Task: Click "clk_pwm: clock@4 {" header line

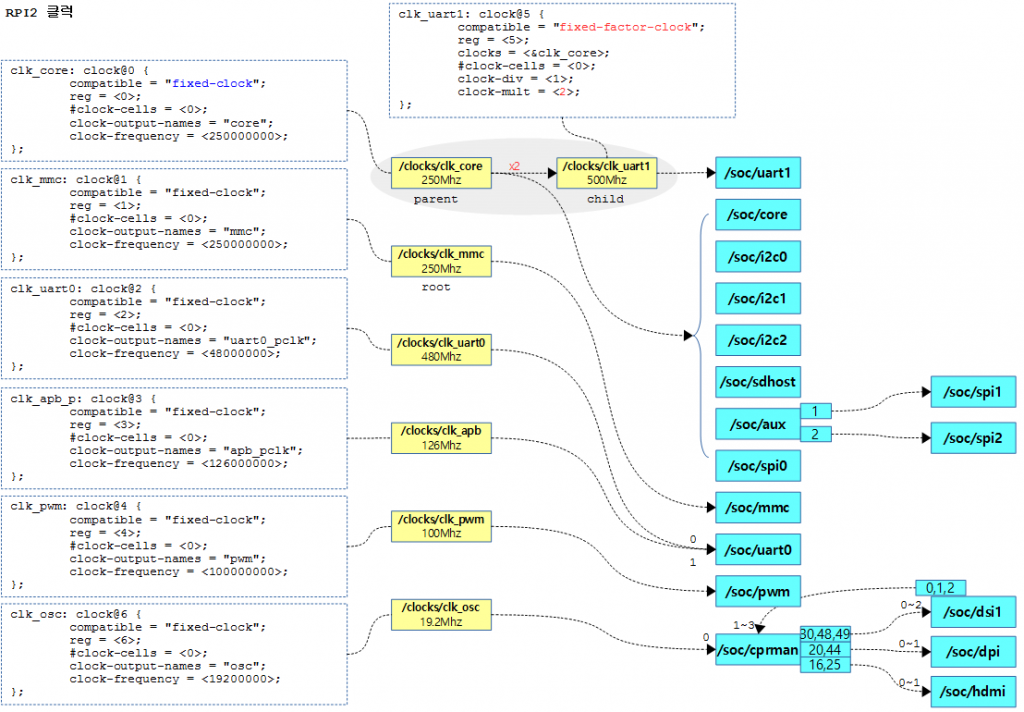Action: click(76, 506)
